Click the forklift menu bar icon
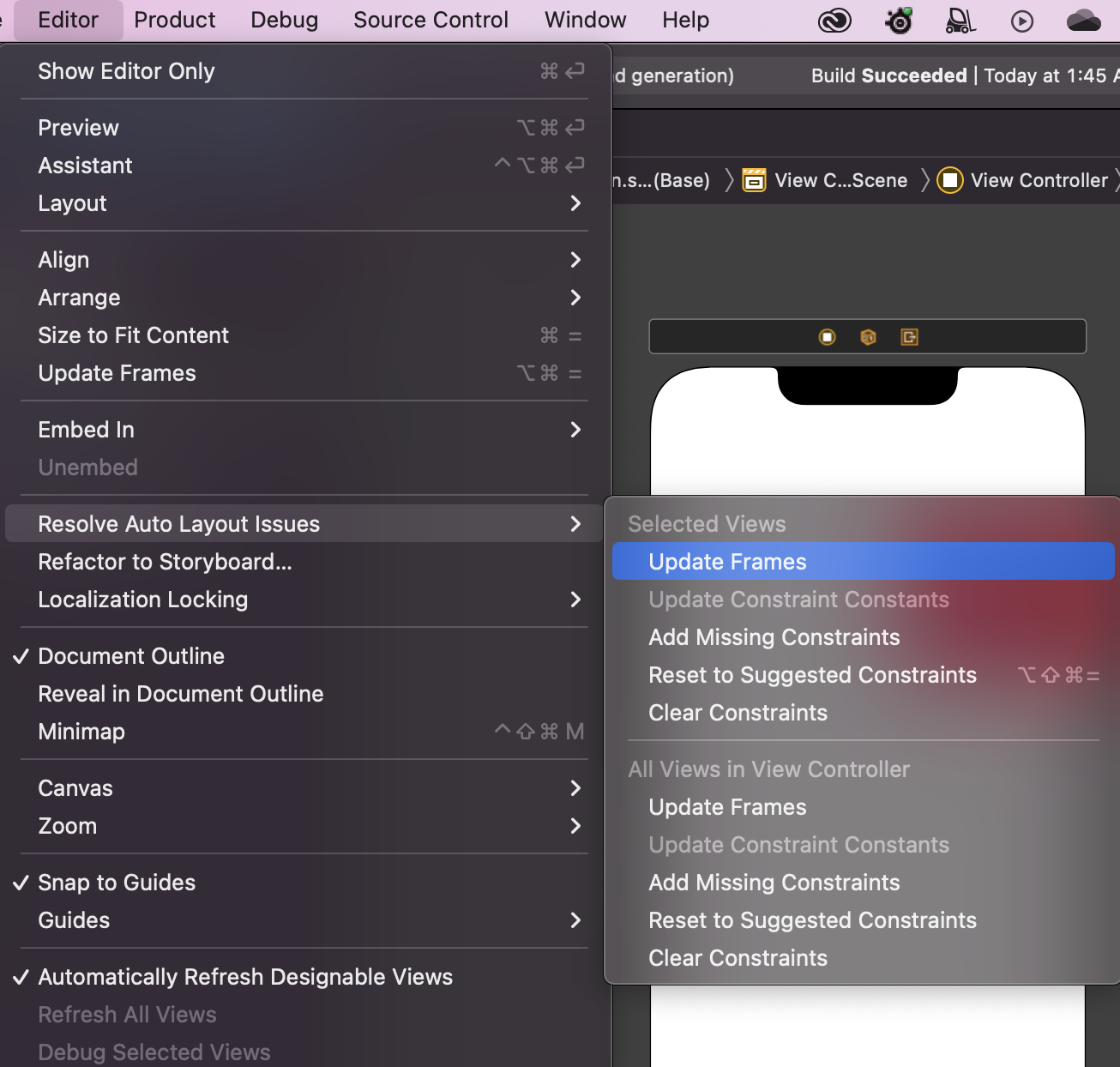 pyautogui.click(x=960, y=21)
